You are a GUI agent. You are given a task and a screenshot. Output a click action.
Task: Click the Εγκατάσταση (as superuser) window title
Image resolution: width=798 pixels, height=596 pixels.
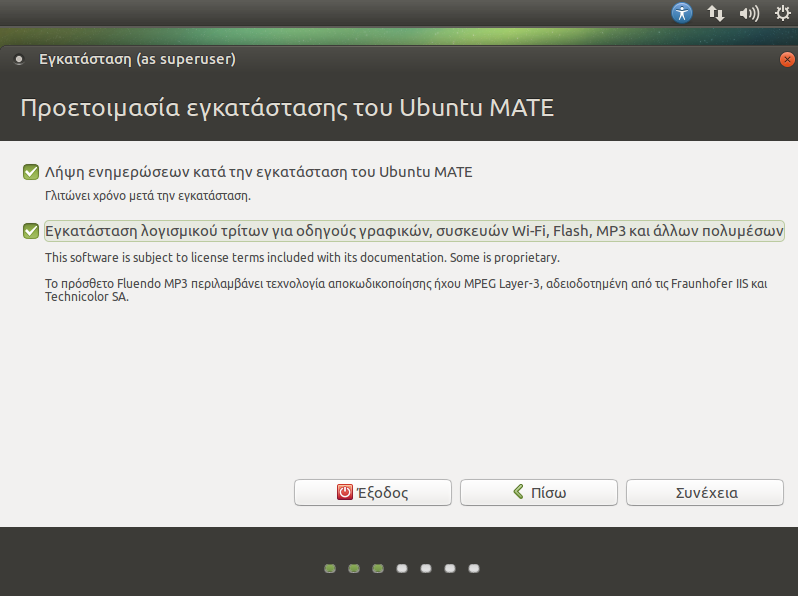[x=137, y=60]
